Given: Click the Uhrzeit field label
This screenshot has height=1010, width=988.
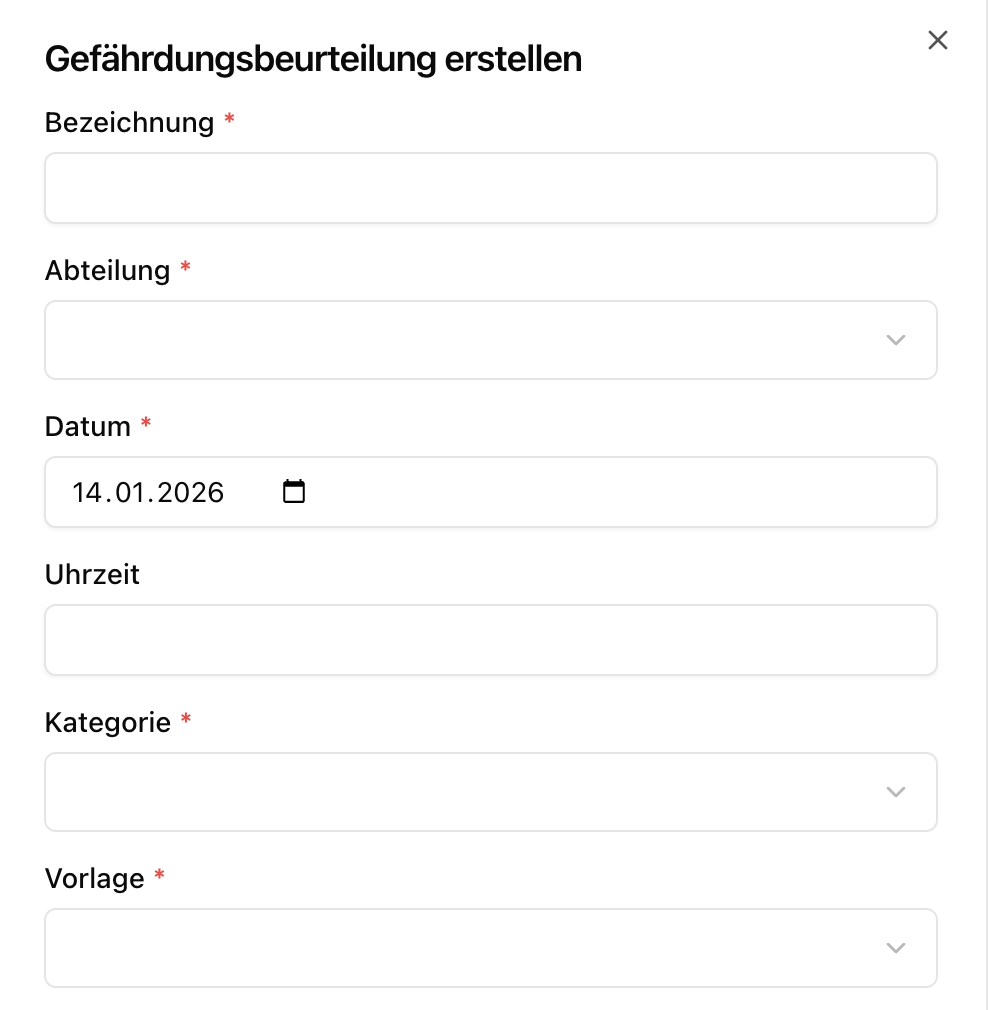Looking at the screenshot, I should coord(91,574).
